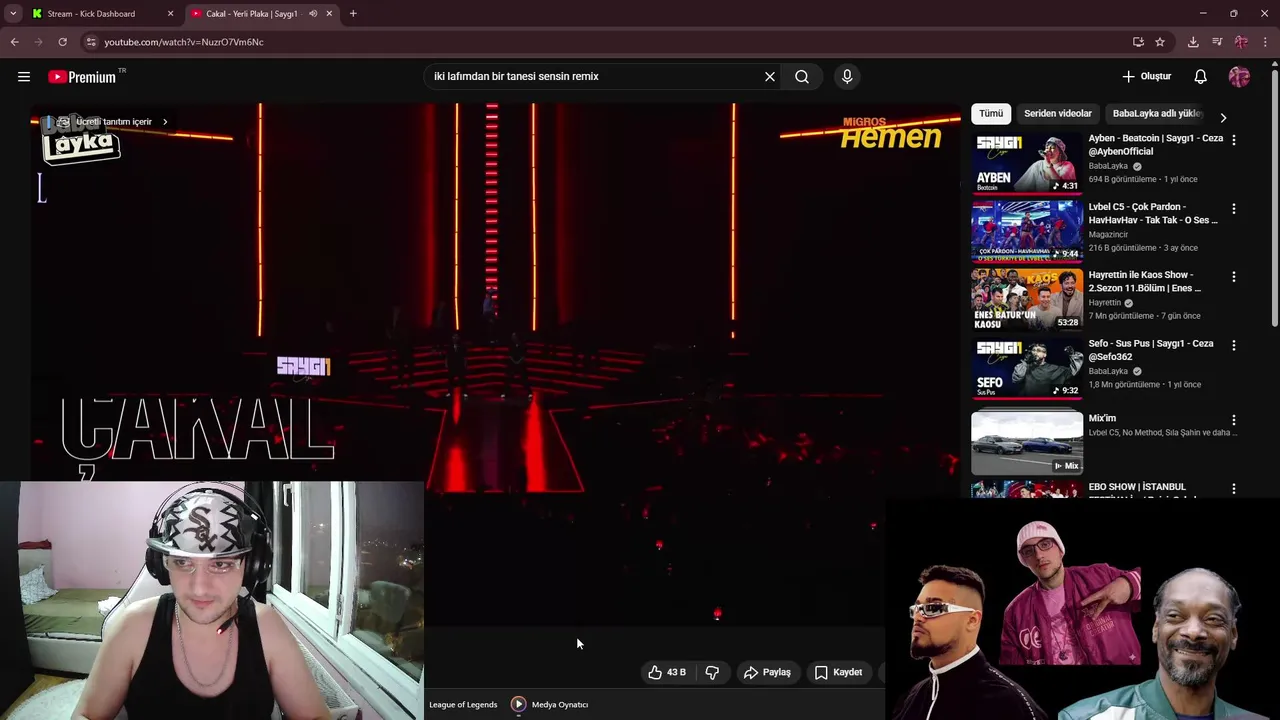Open the tab search dropdown arrow

coord(13,14)
